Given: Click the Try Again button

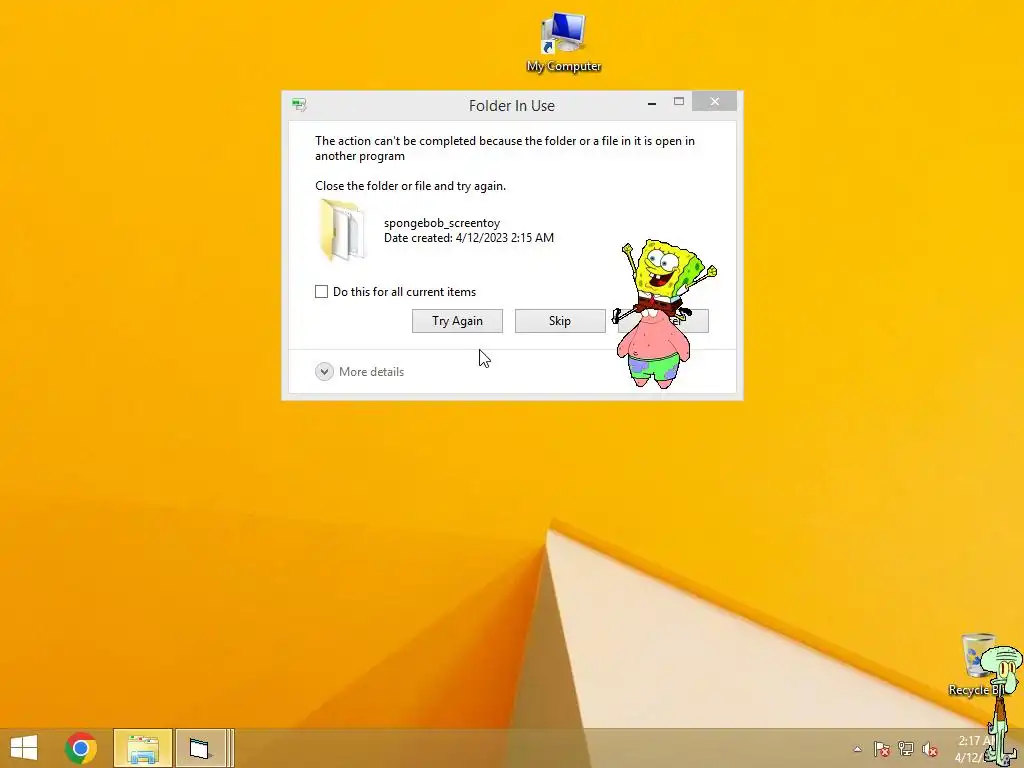Looking at the screenshot, I should click(457, 321).
